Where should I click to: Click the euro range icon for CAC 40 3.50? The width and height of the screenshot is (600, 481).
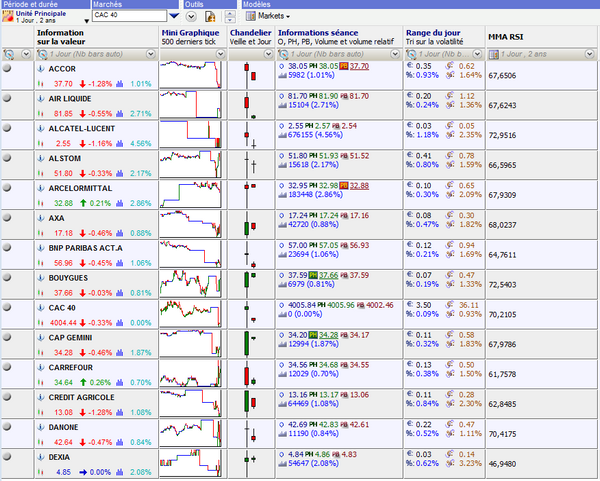(410, 305)
